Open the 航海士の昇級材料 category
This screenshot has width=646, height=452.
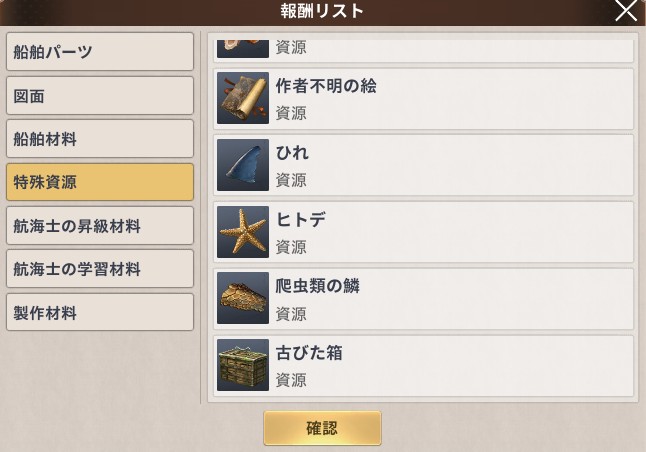100,226
